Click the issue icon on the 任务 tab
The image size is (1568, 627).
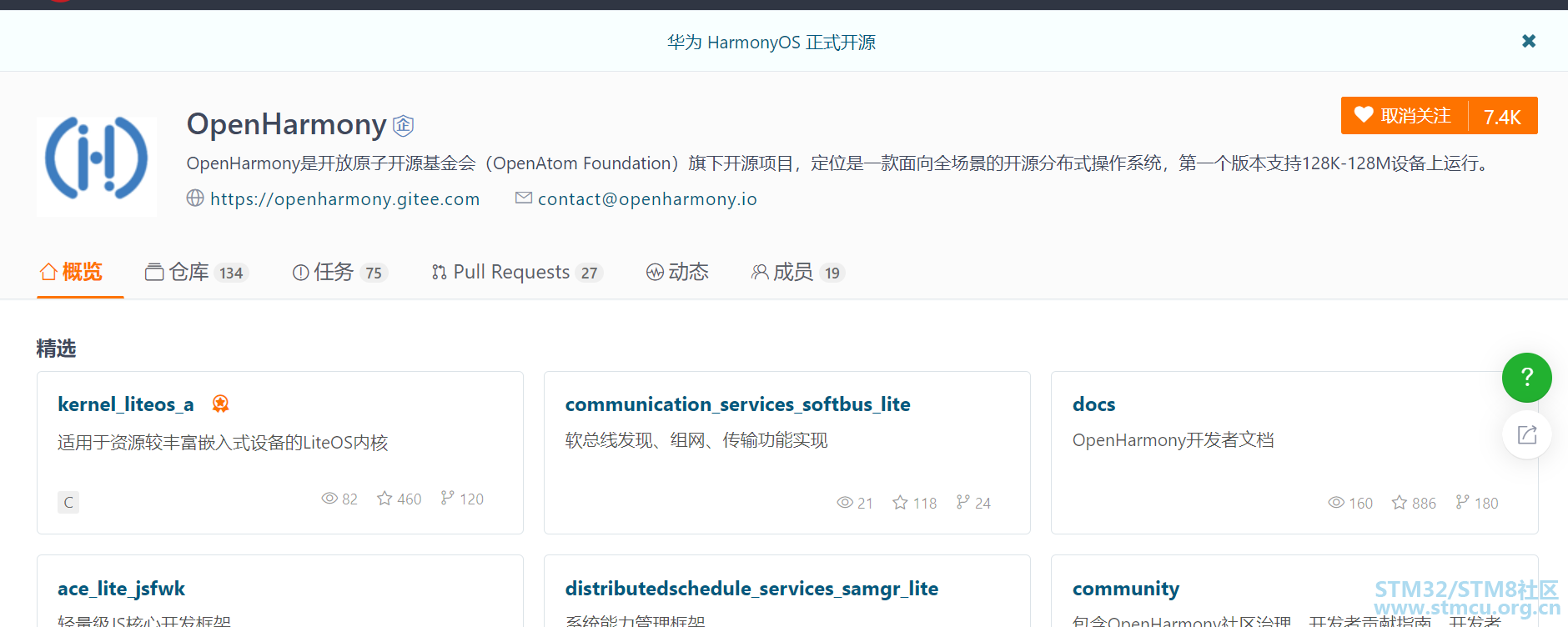pyautogui.click(x=301, y=273)
